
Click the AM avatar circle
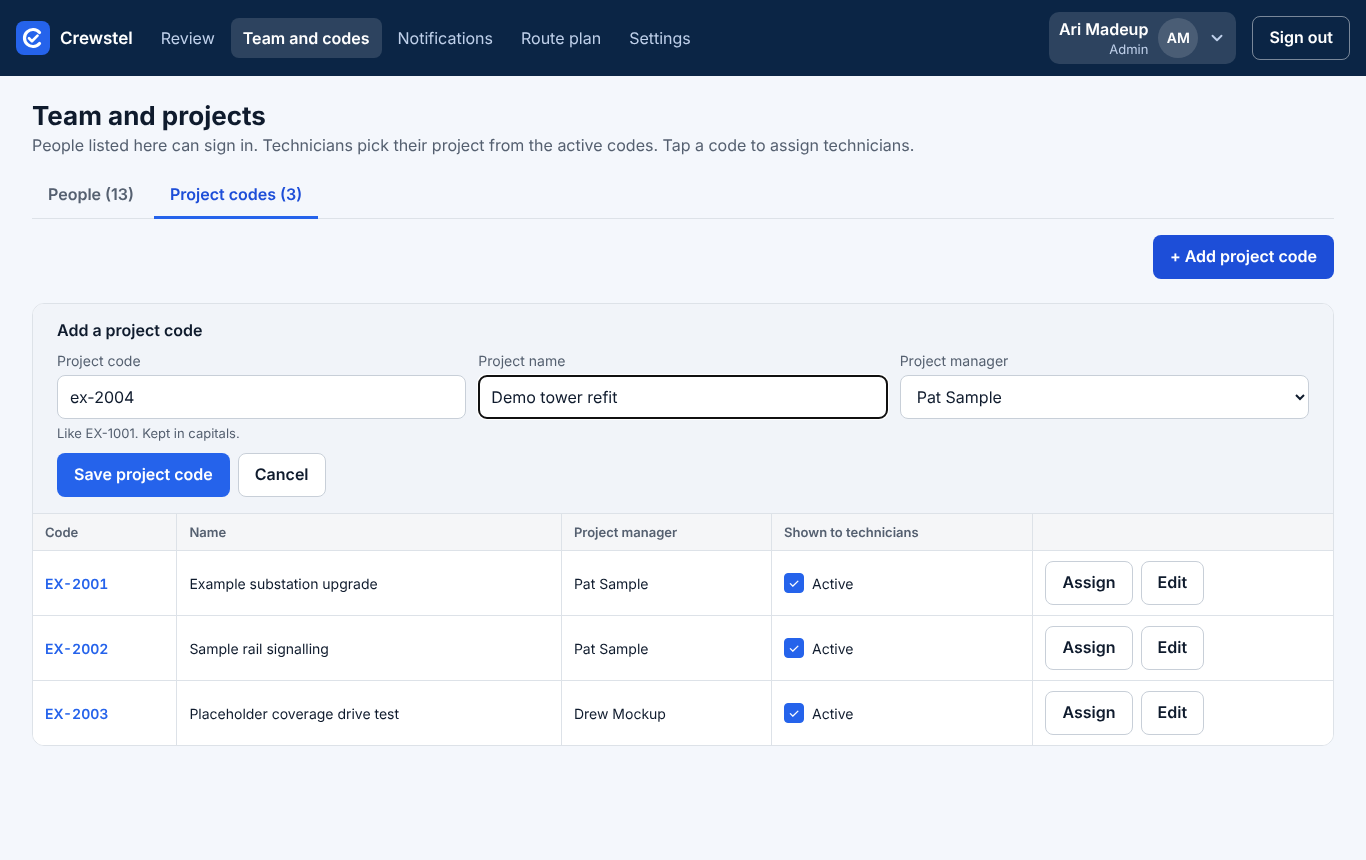coord(1178,38)
